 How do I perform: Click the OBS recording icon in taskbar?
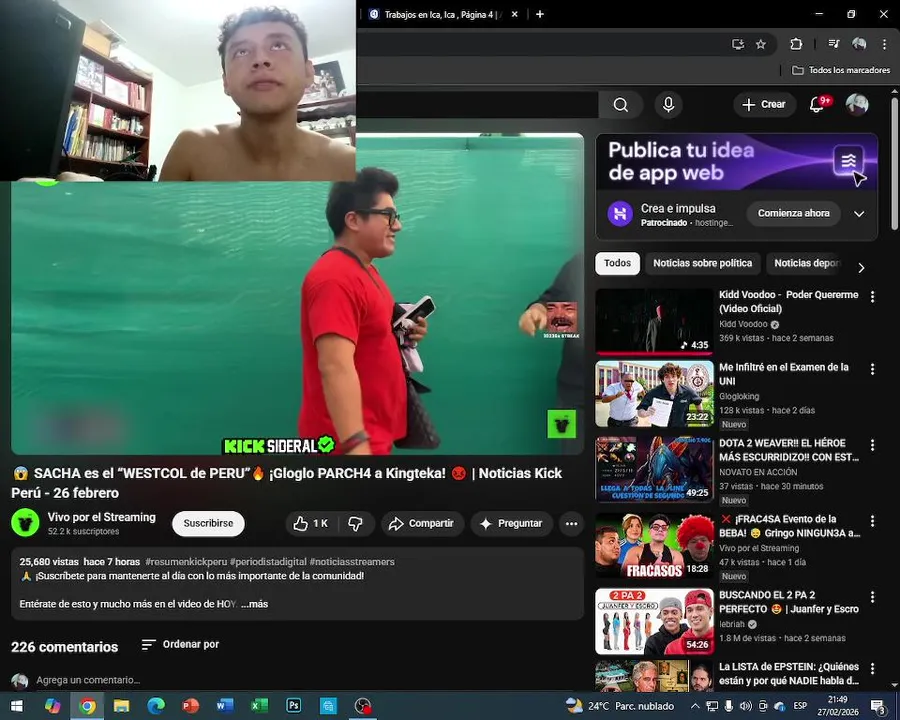point(363,705)
